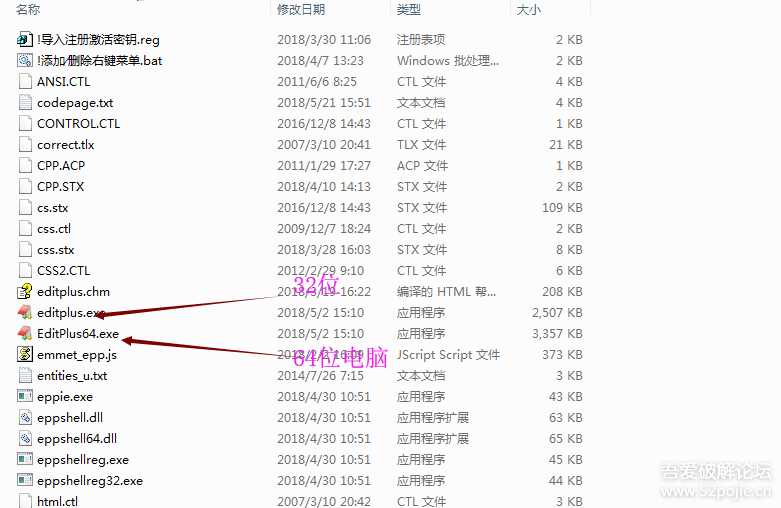This screenshot has width=781, height=508.
Task: Select file name eppshellreg.exe
Action: pos(83,460)
